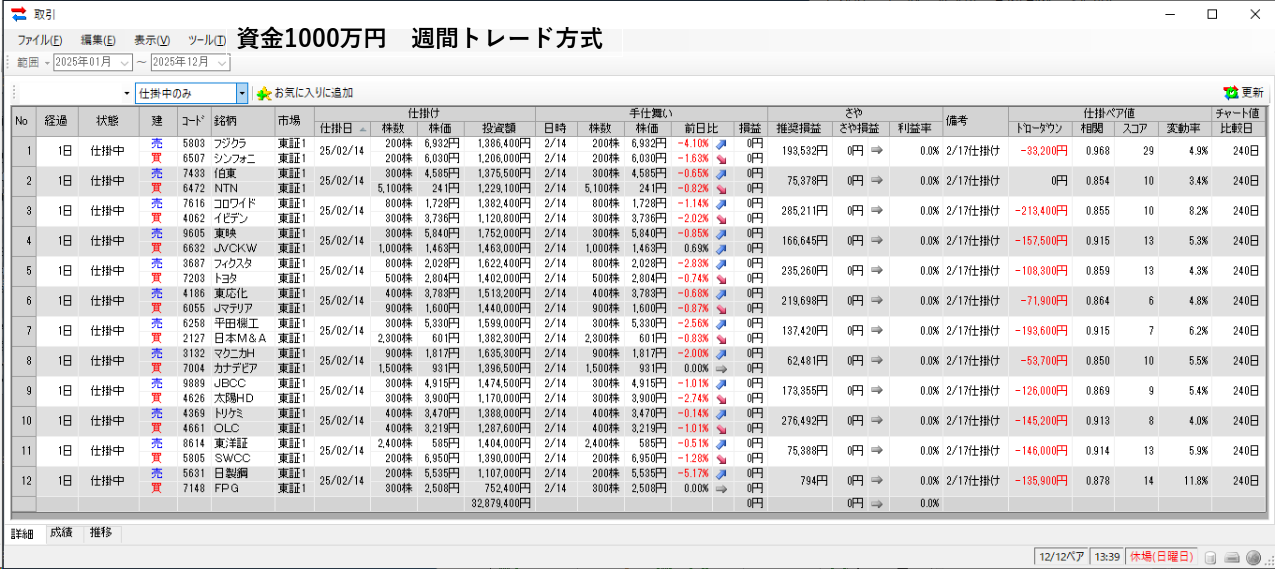1275x569 pixels.
Task: Switch to the 推移 tab
Action: coord(100,533)
